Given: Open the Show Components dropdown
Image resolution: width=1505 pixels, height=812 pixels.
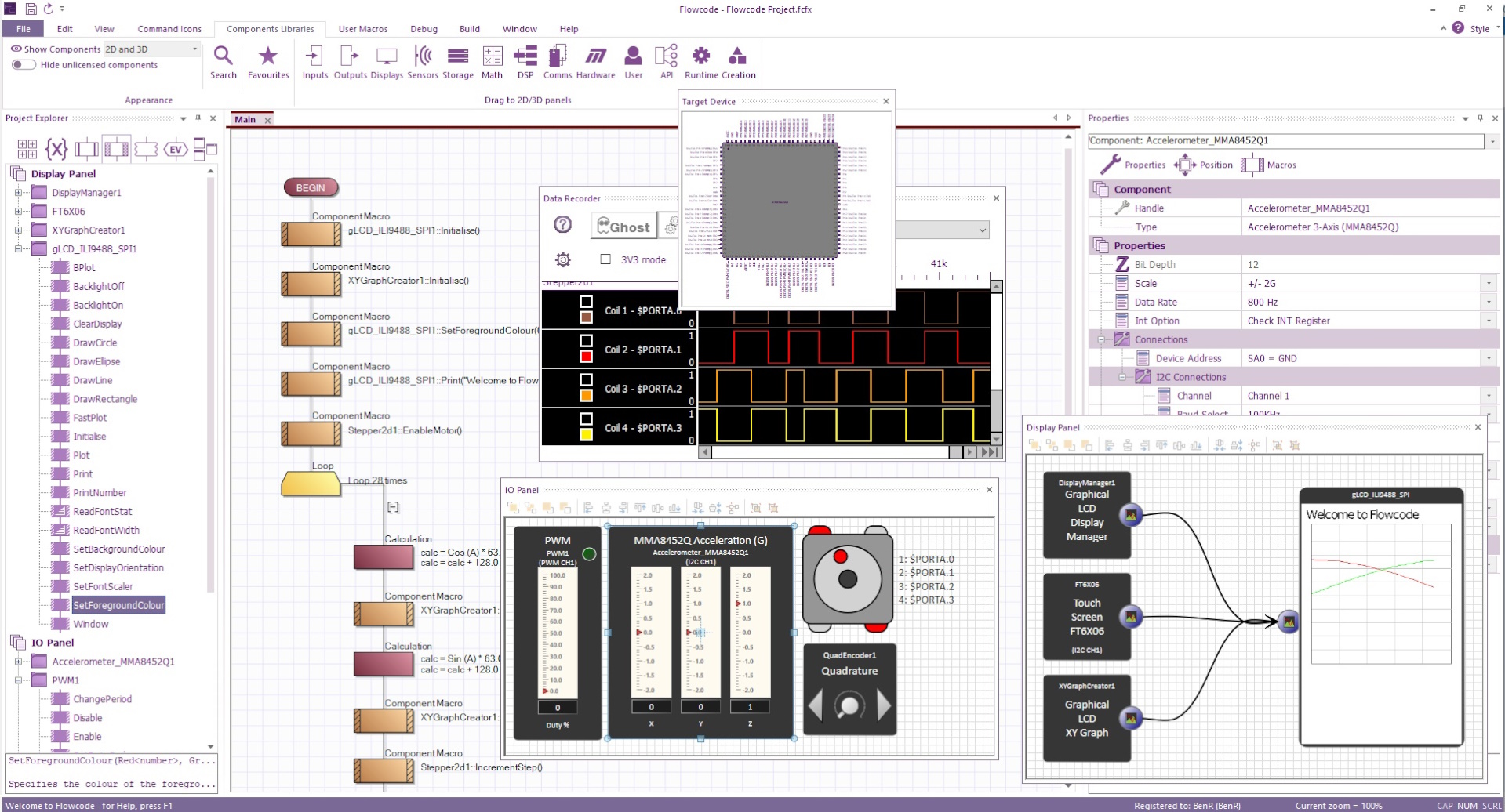Looking at the screenshot, I should [x=194, y=49].
